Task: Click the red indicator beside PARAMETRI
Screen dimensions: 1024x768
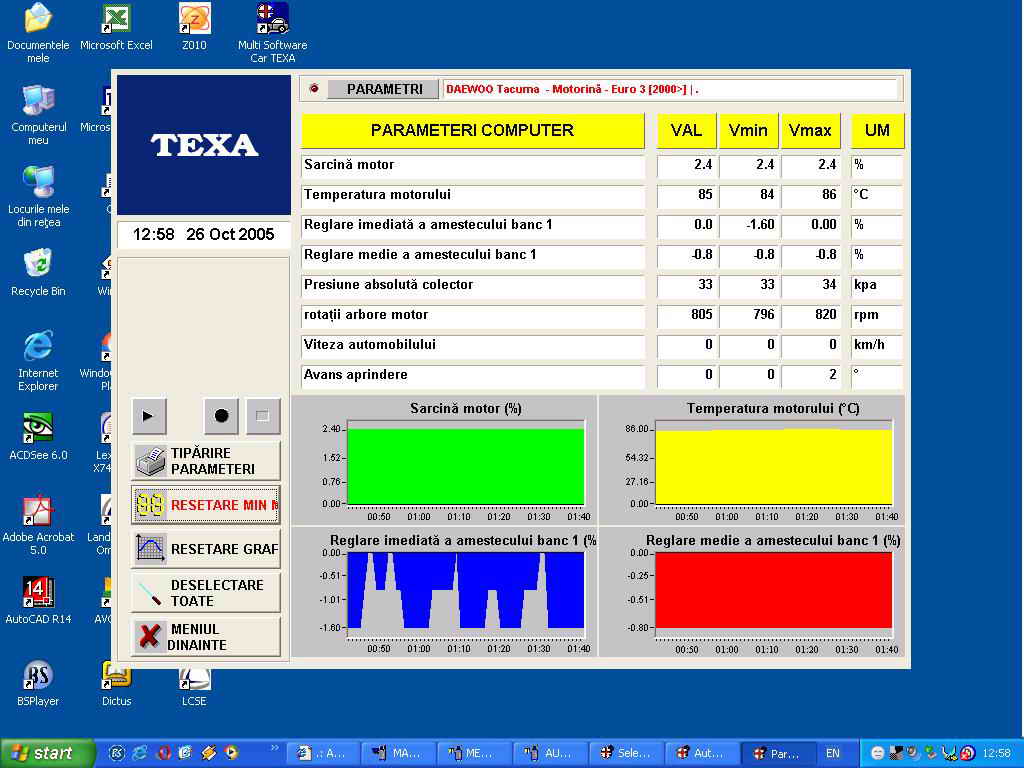Action: click(314, 88)
